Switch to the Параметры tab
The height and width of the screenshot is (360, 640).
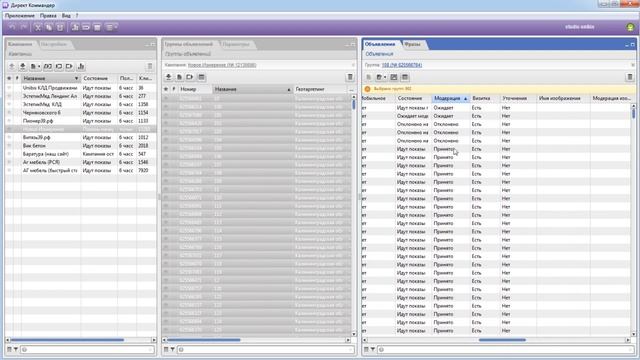pyautogui.click(x=236, y=44)
